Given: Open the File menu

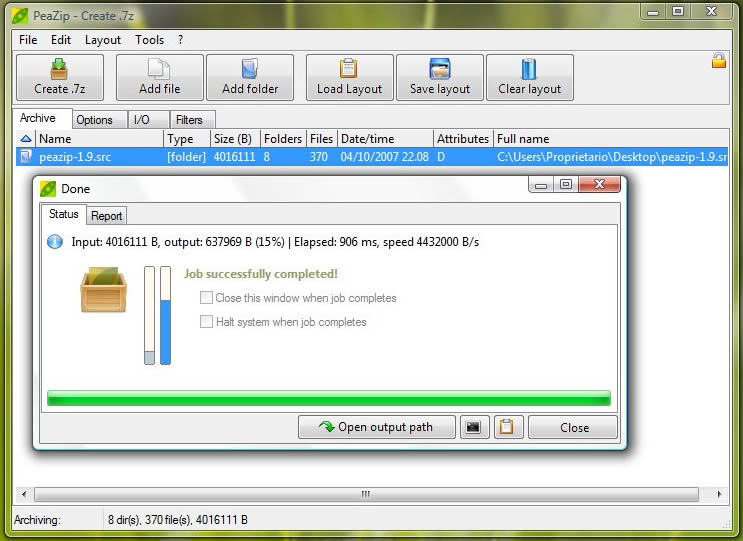Looking at the screenshot, I should (x=28, y=40).
